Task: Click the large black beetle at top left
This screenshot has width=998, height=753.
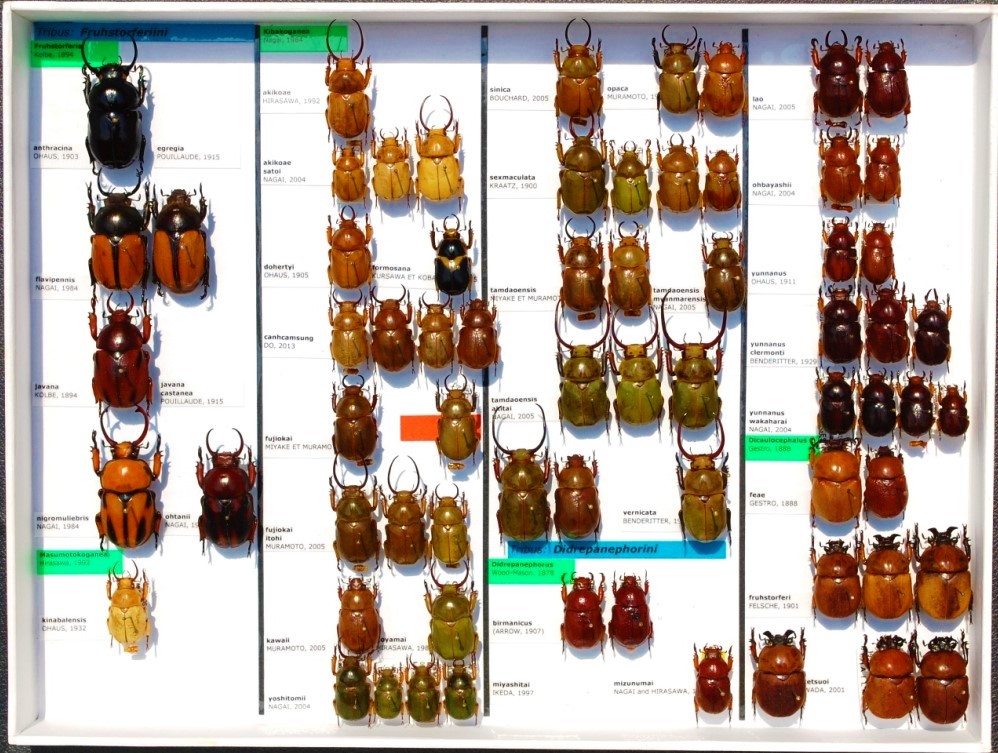Action: tap(113, 117)
